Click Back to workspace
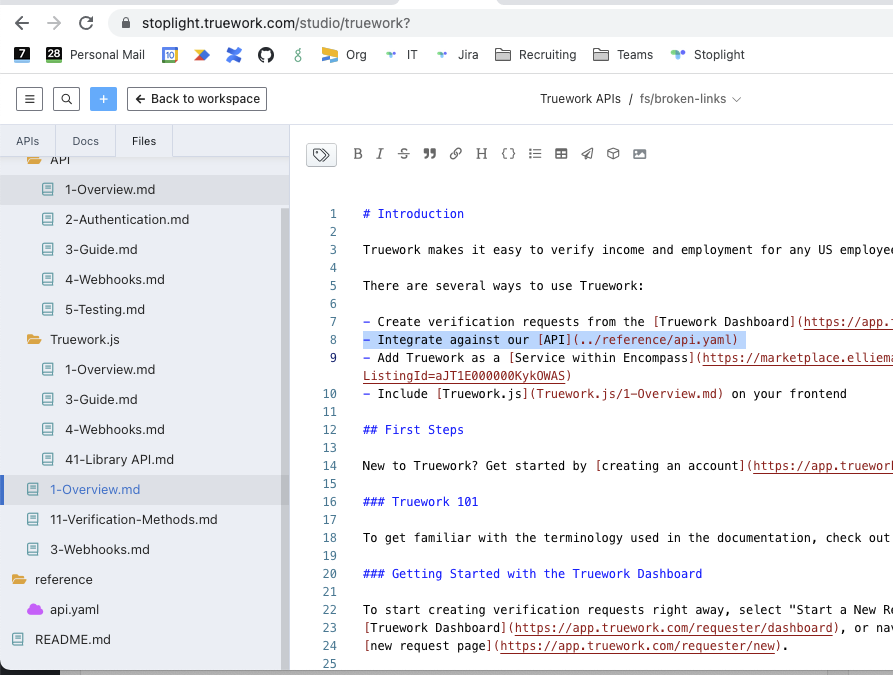893x675 pixels. click(196, 99)
